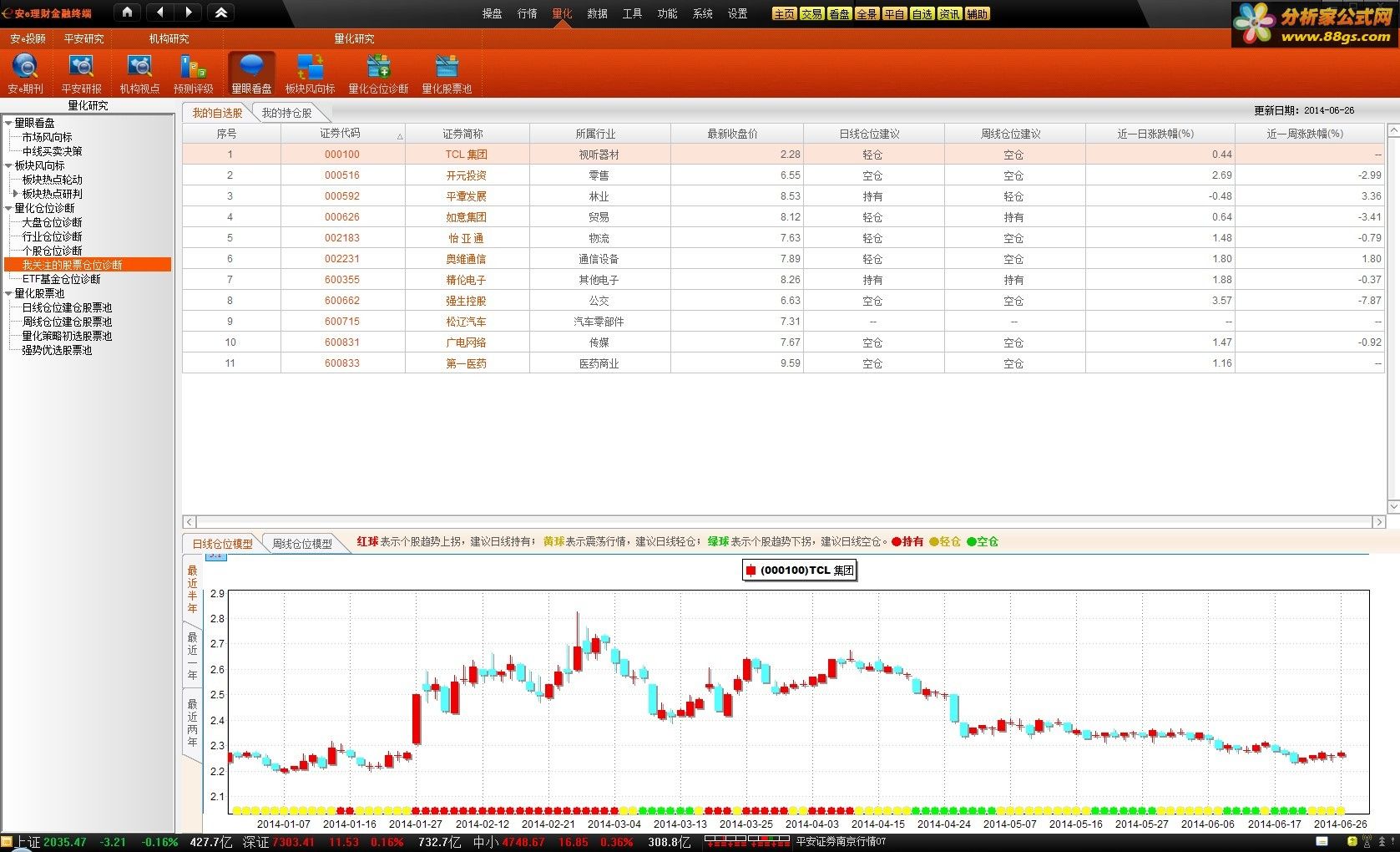Collapse the 板块风向标 tree node
1400x852 pixels.
(8, 165)
